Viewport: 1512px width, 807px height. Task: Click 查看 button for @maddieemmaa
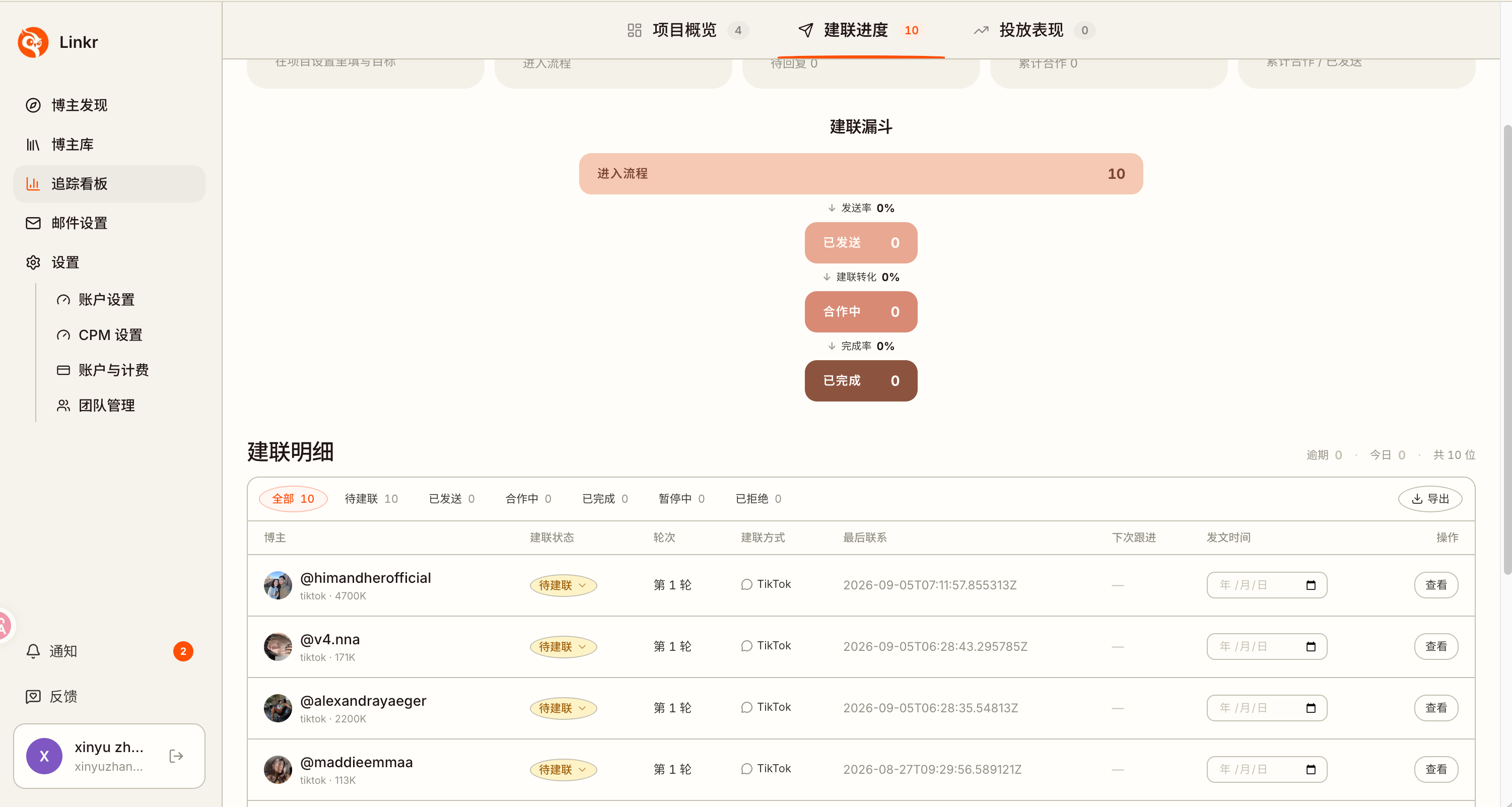pos(1436,769)
